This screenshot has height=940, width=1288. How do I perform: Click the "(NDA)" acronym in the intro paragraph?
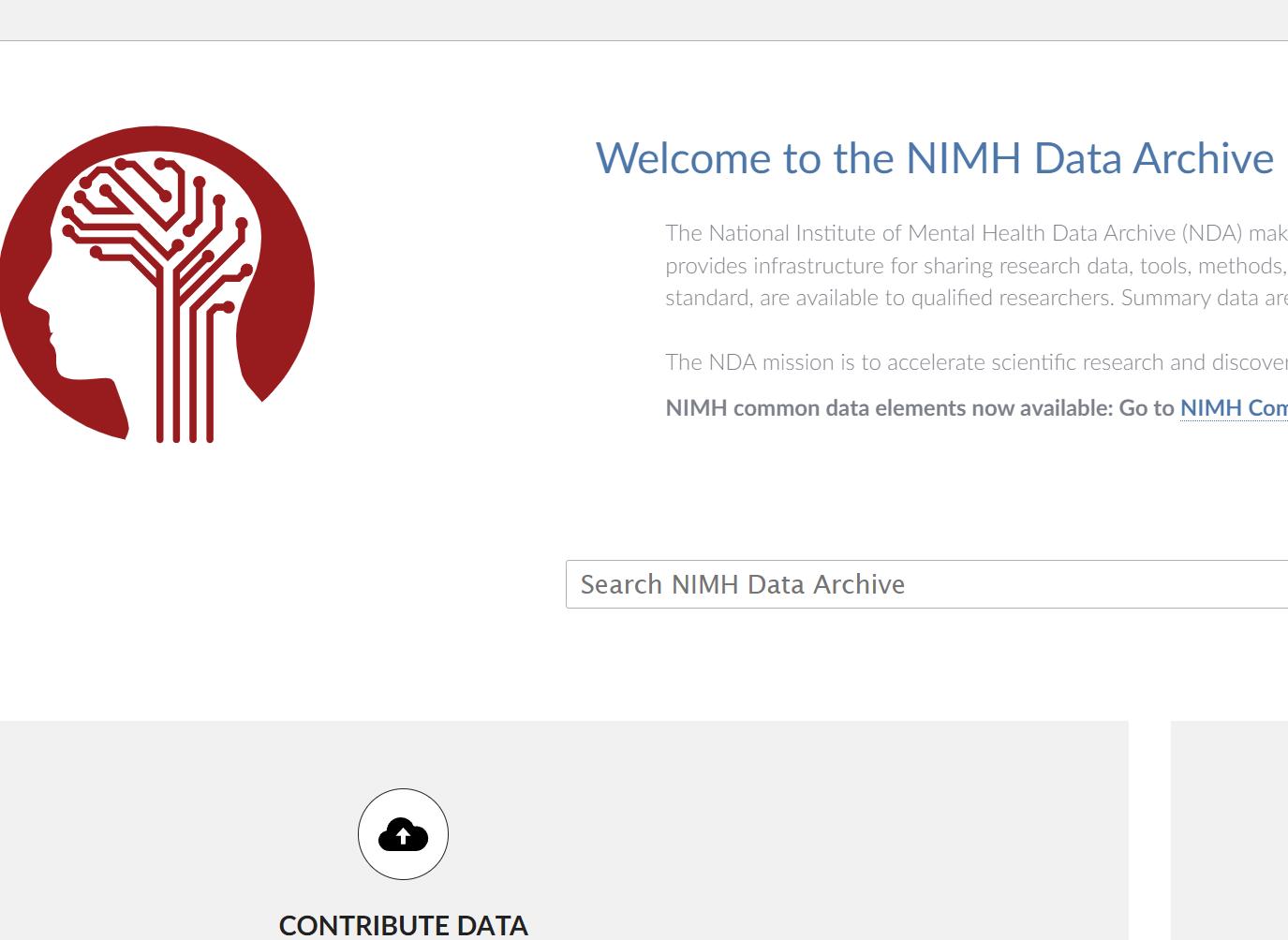pos(1211,233)
